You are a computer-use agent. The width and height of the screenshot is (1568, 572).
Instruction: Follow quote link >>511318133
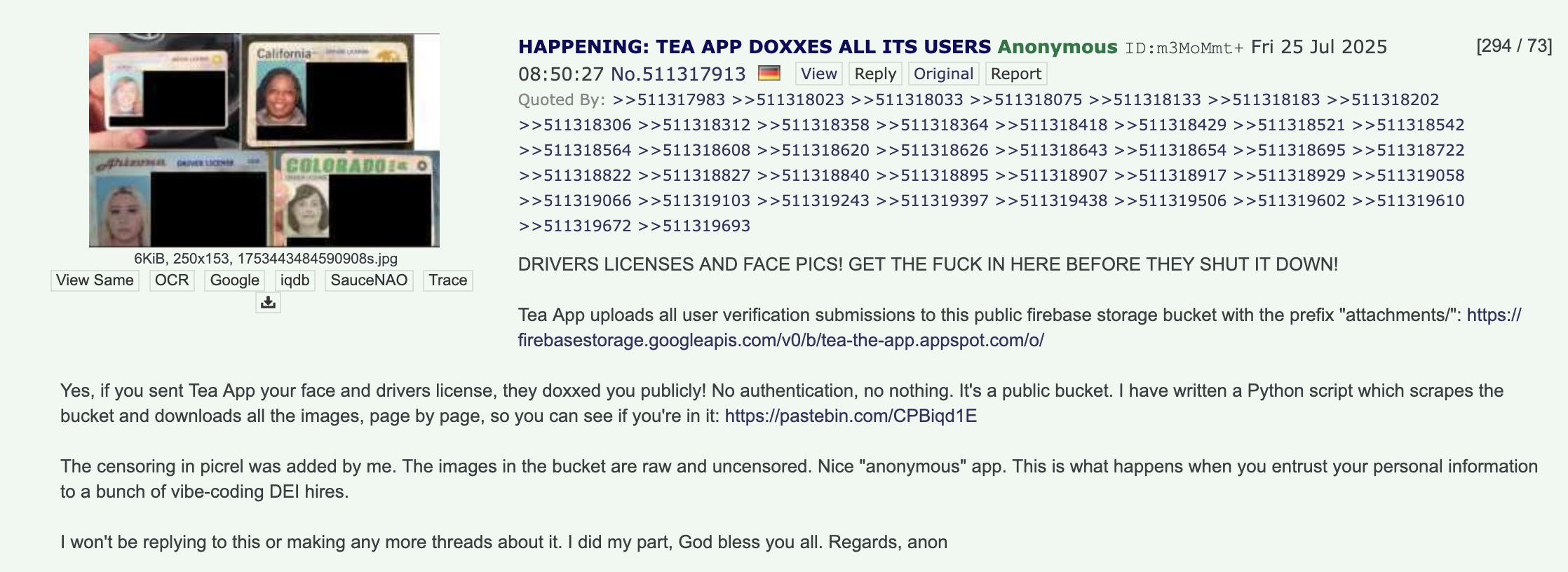click(1144, 100)
